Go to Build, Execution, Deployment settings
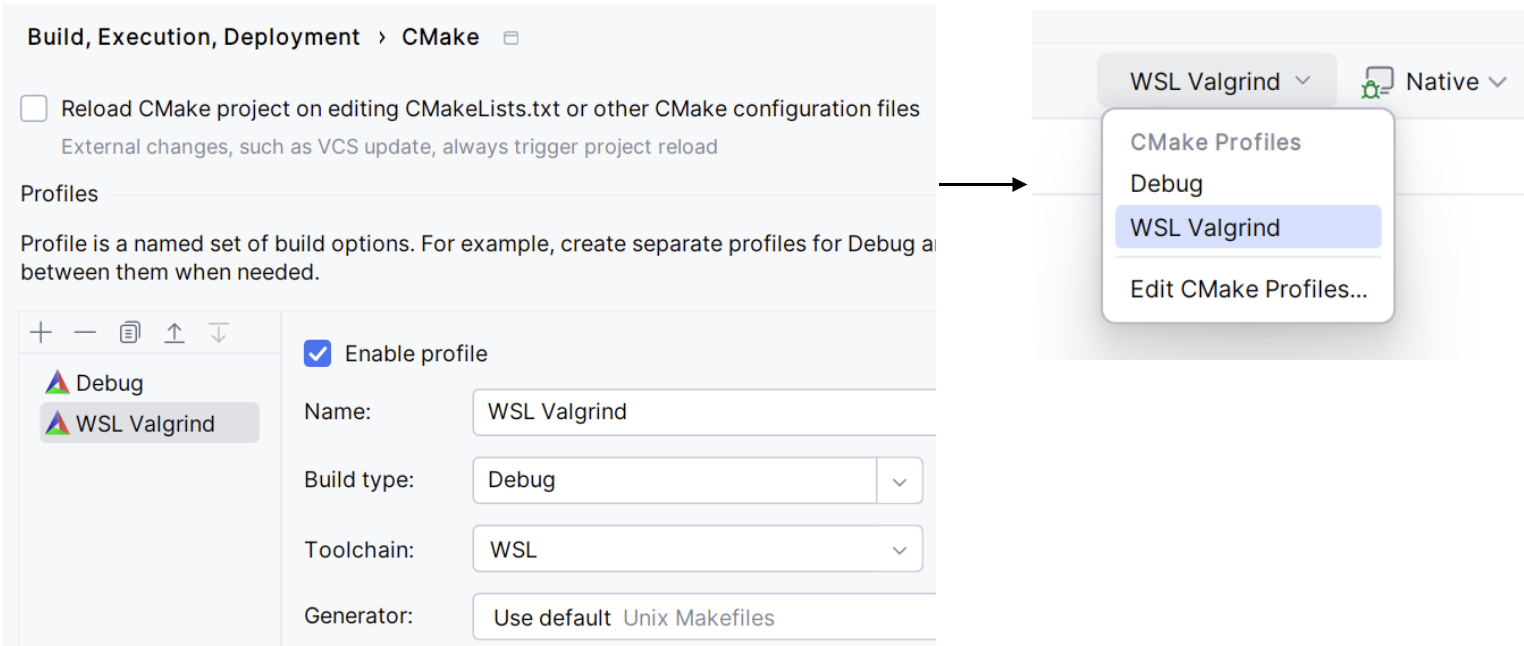The width and height of the screenshot is (1524, 646). coord(193,36)
